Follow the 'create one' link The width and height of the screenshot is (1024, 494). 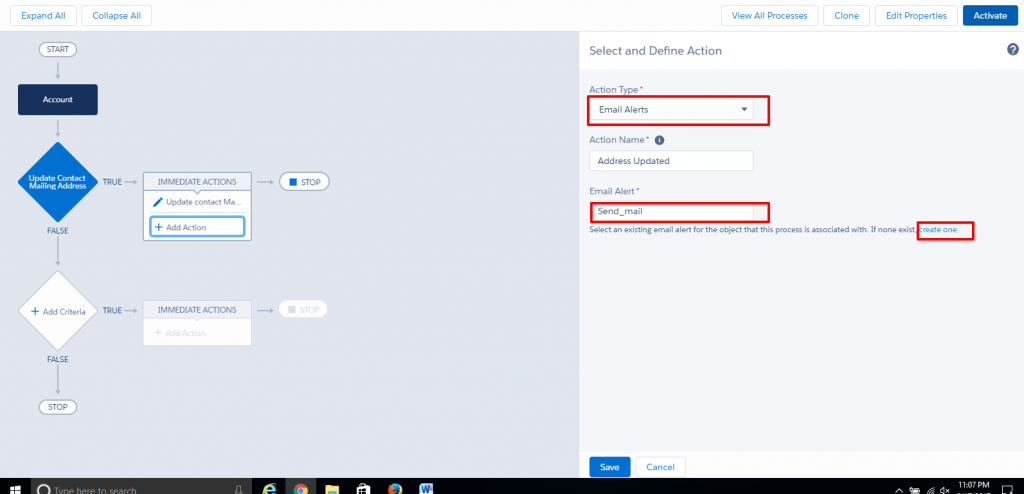point(939,231)
